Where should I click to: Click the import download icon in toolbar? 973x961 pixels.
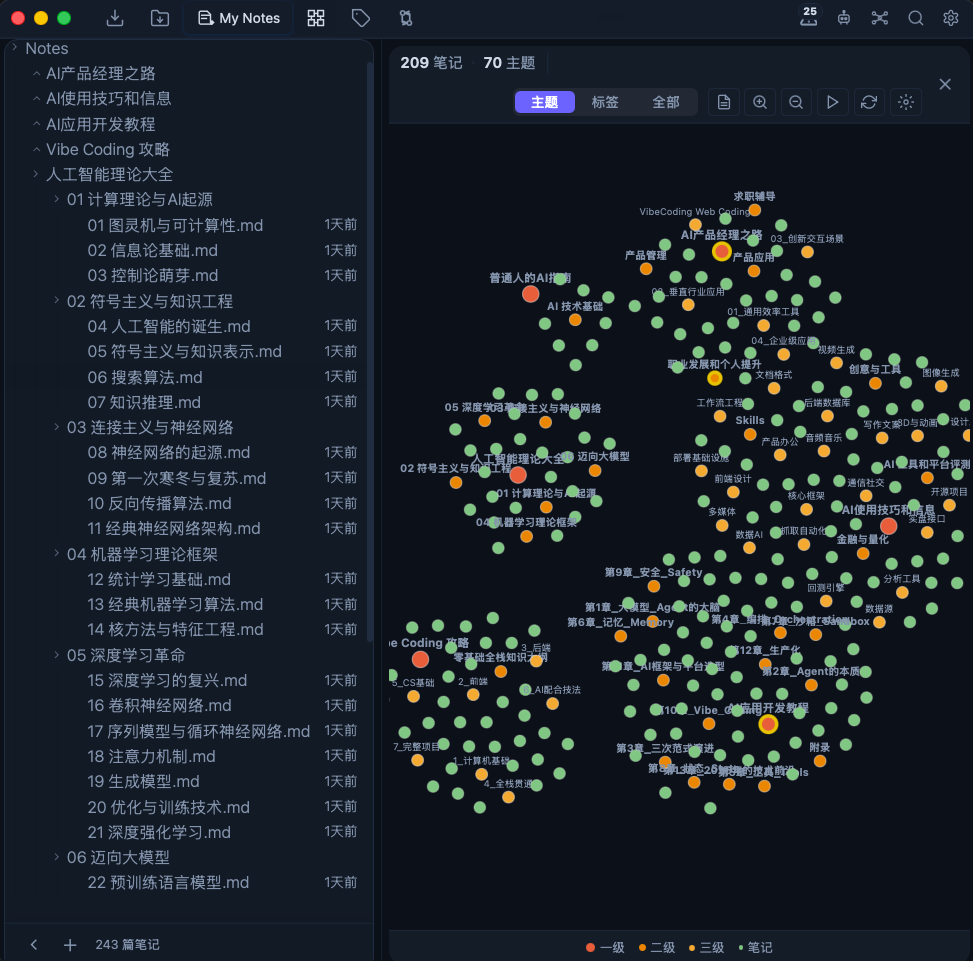pos(115,18)
